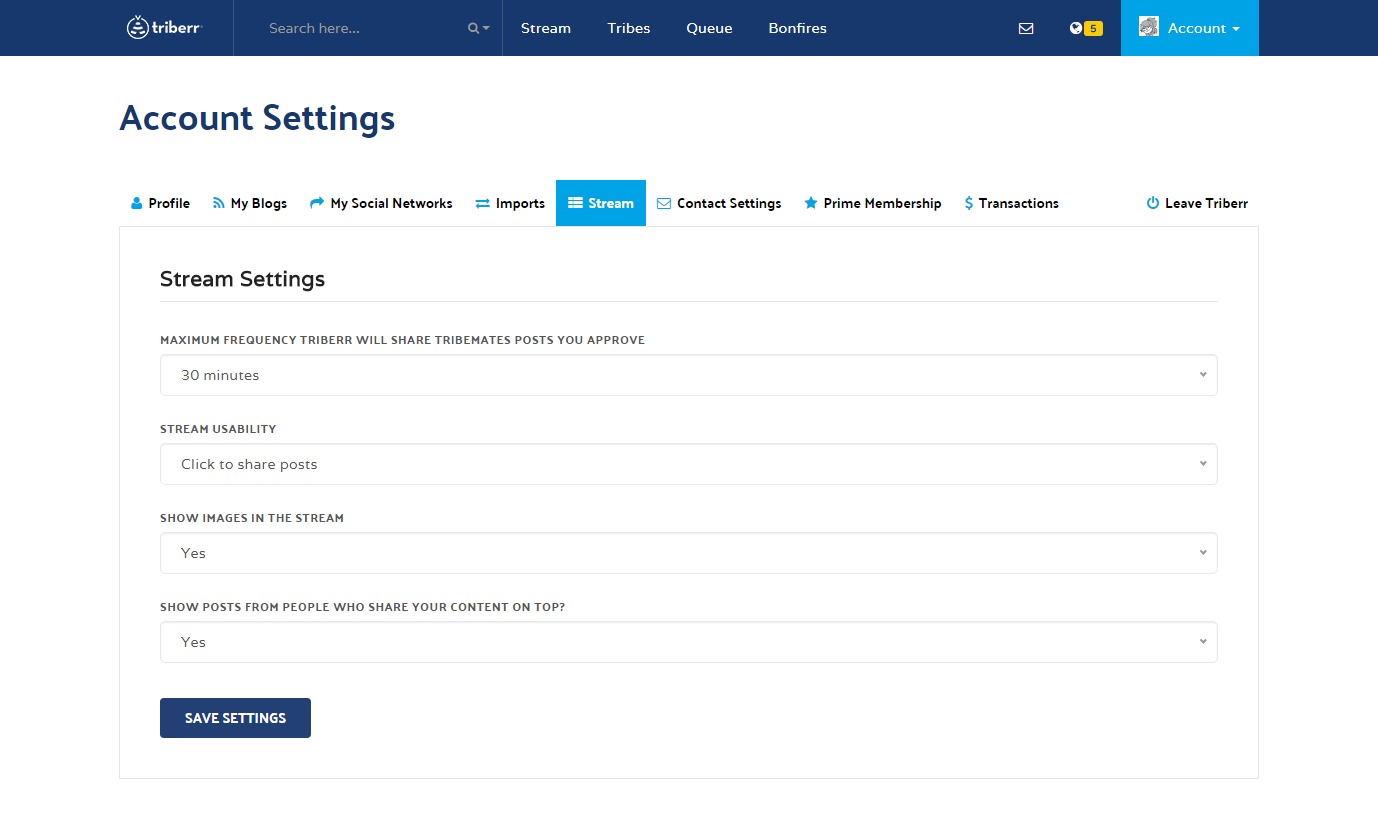
Task: Click the Leave Triberr link
Action: [1197, 203]
